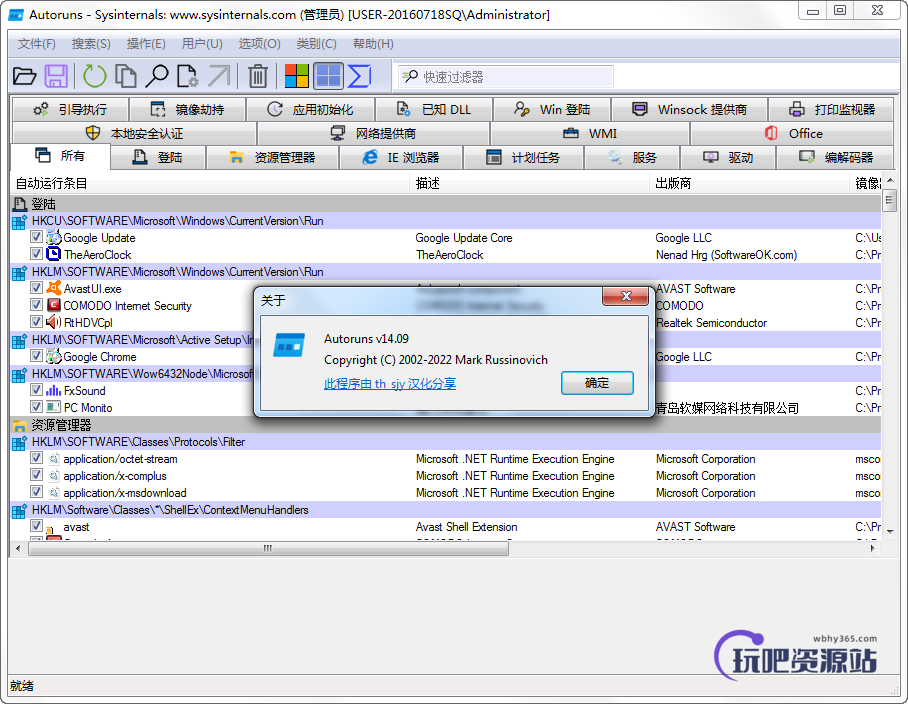The width and height of the screenshot is (908, 704).
Task: Click the FxSound bars icon
Action: coord(53,390)
